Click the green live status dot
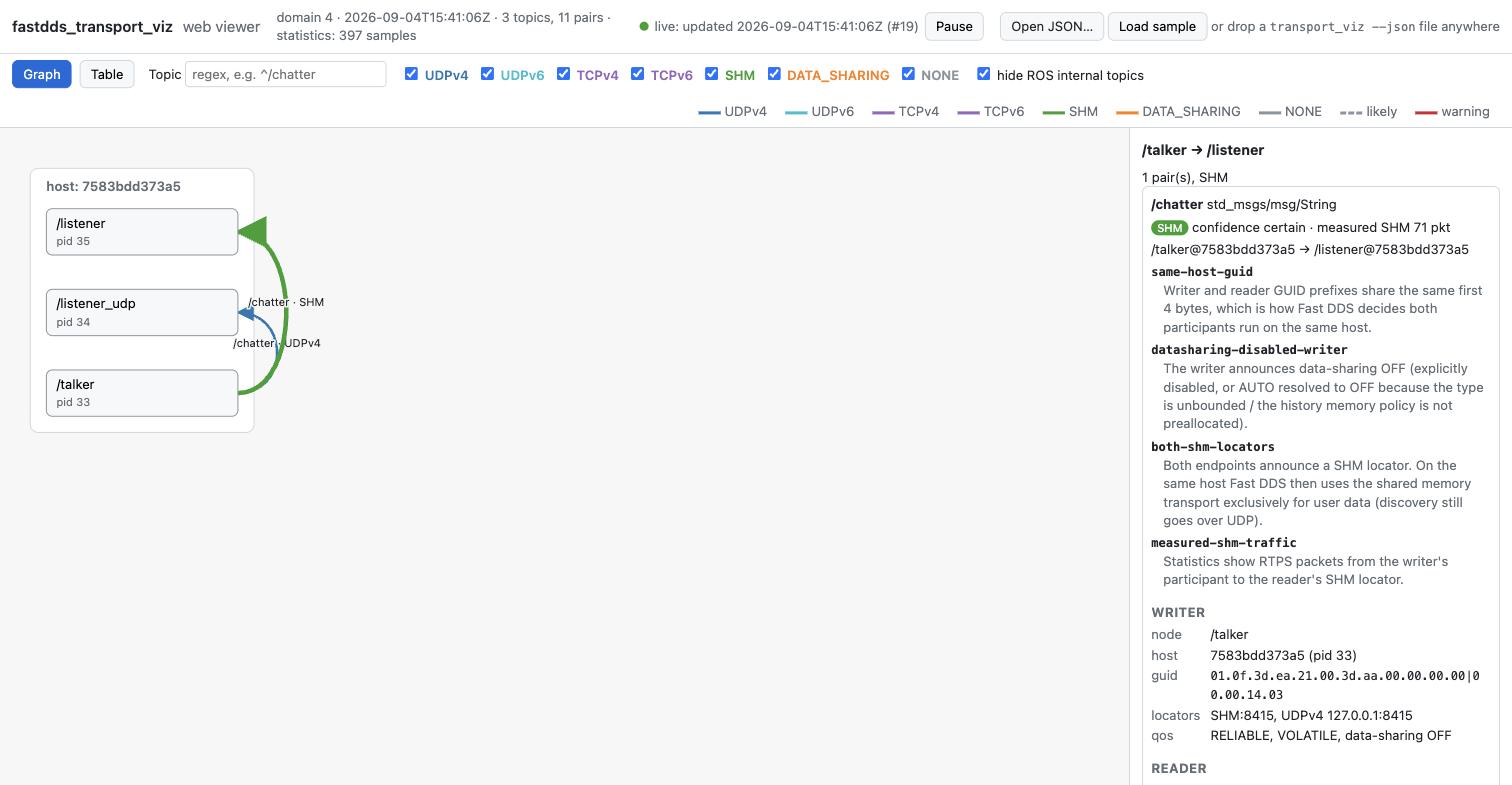1512x785 pixels. coord(644,27)
